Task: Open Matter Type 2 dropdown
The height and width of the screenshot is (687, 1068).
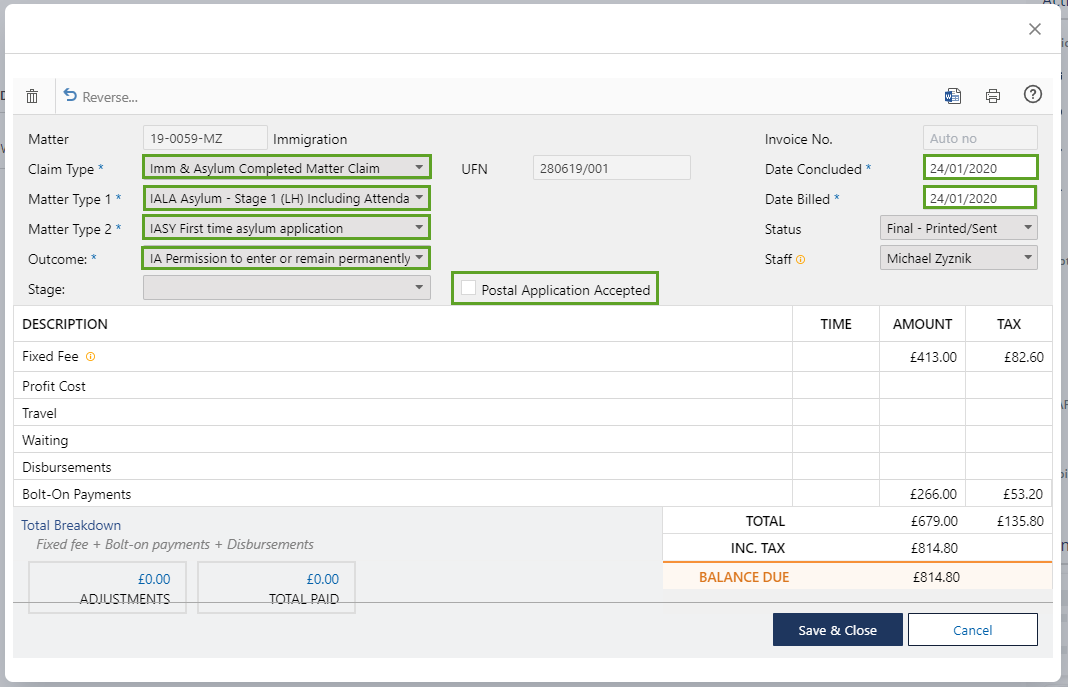Action: (x=287, y=228)
